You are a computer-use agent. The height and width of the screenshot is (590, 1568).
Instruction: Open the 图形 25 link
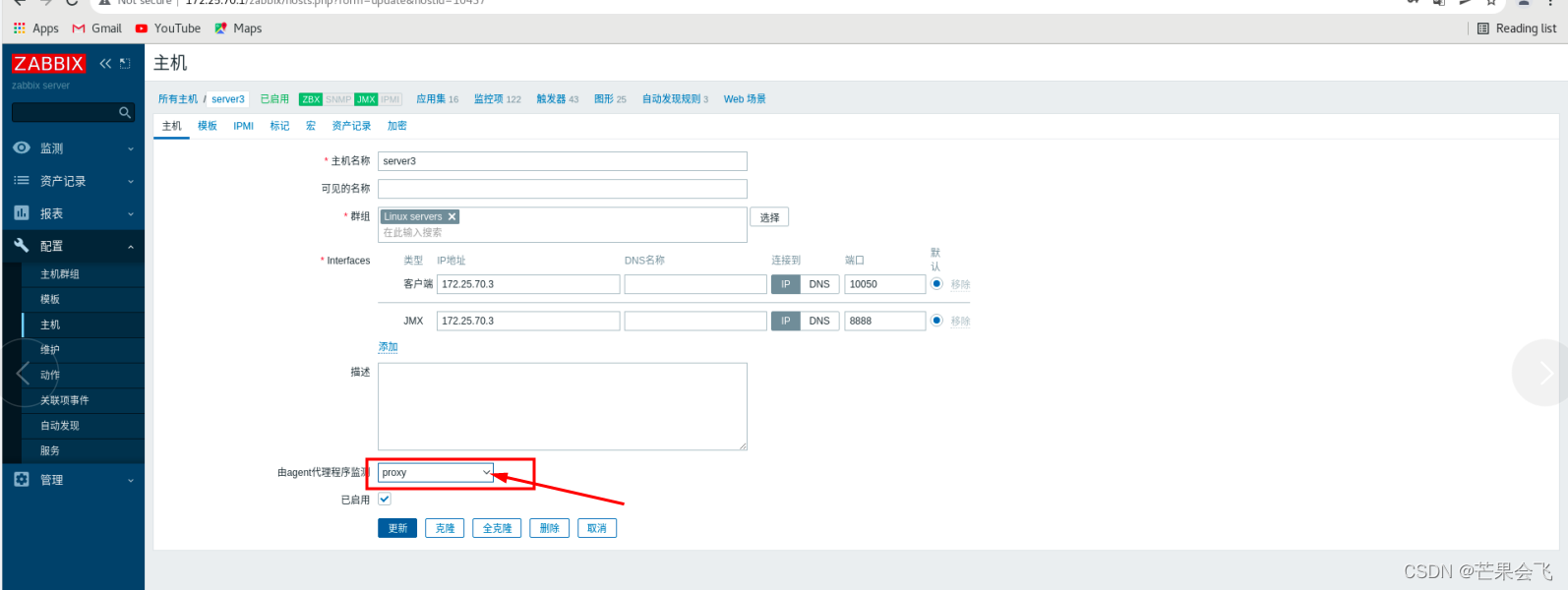610,99
